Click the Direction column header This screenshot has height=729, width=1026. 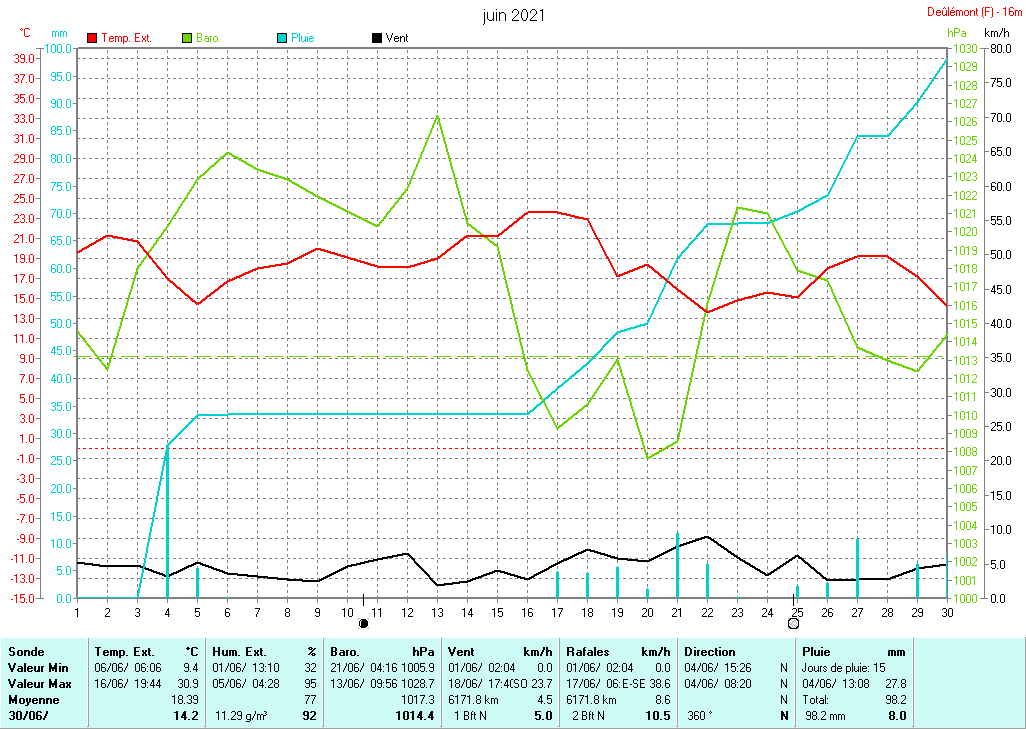709,651
